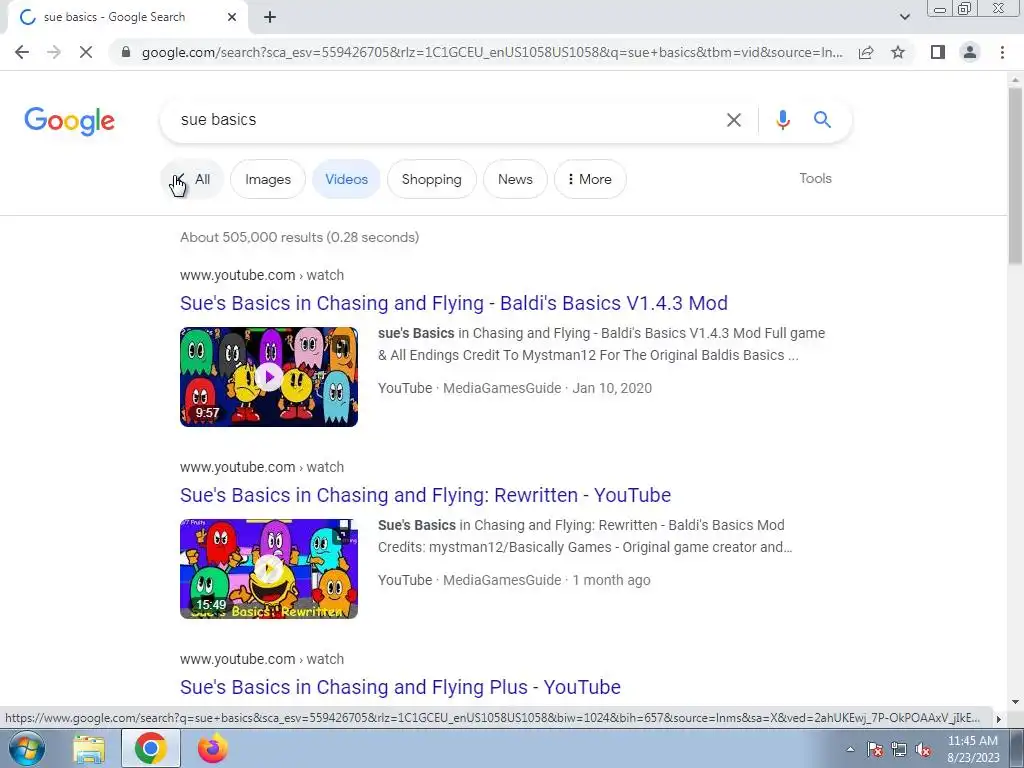Open 'Chasing and Flying Plus - YouTube' link
1024x768 pixels.
[400, 687]
